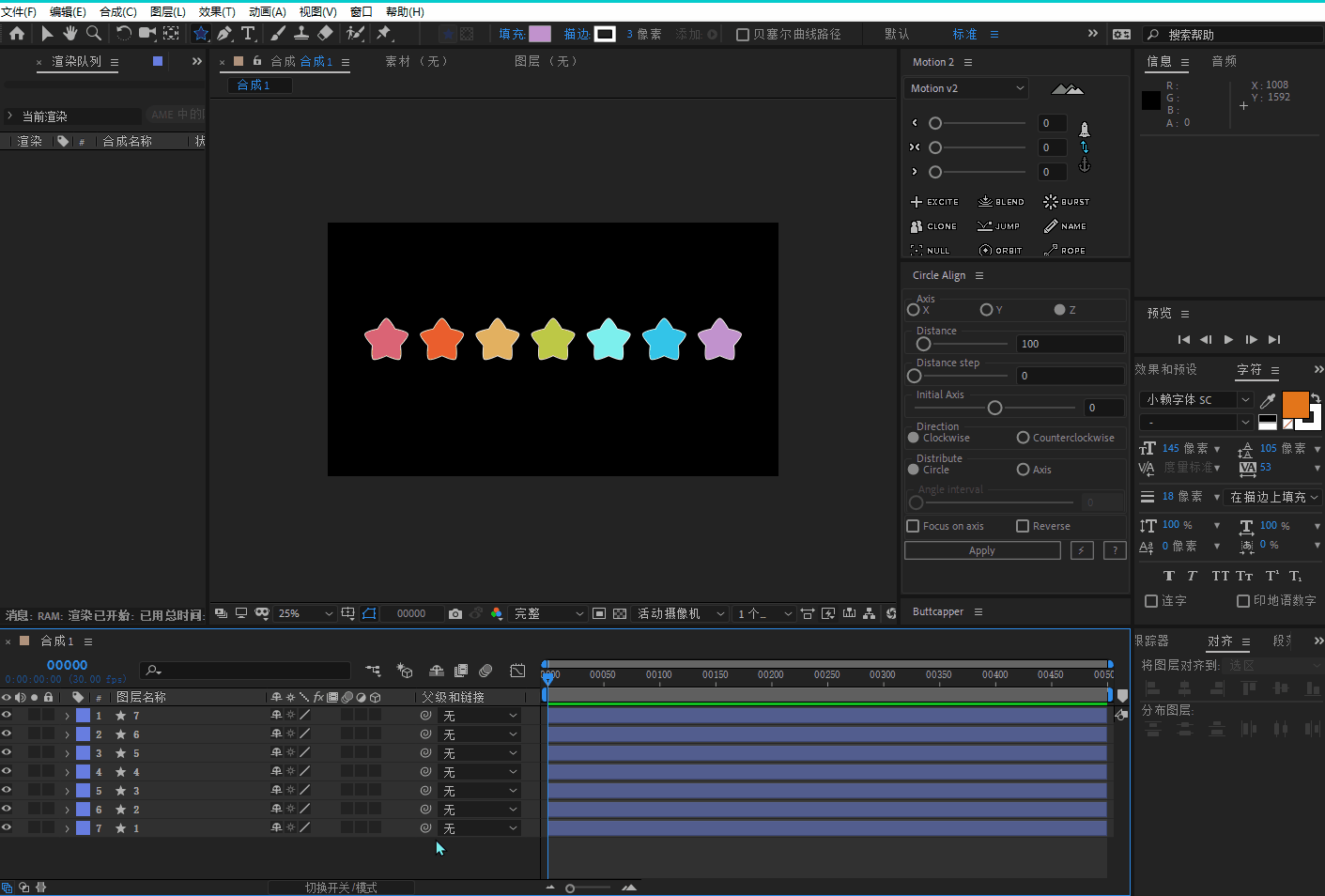The image size is (1325, 896).
Task: Select the Home icon in toolbar
Action: [17, 33]
